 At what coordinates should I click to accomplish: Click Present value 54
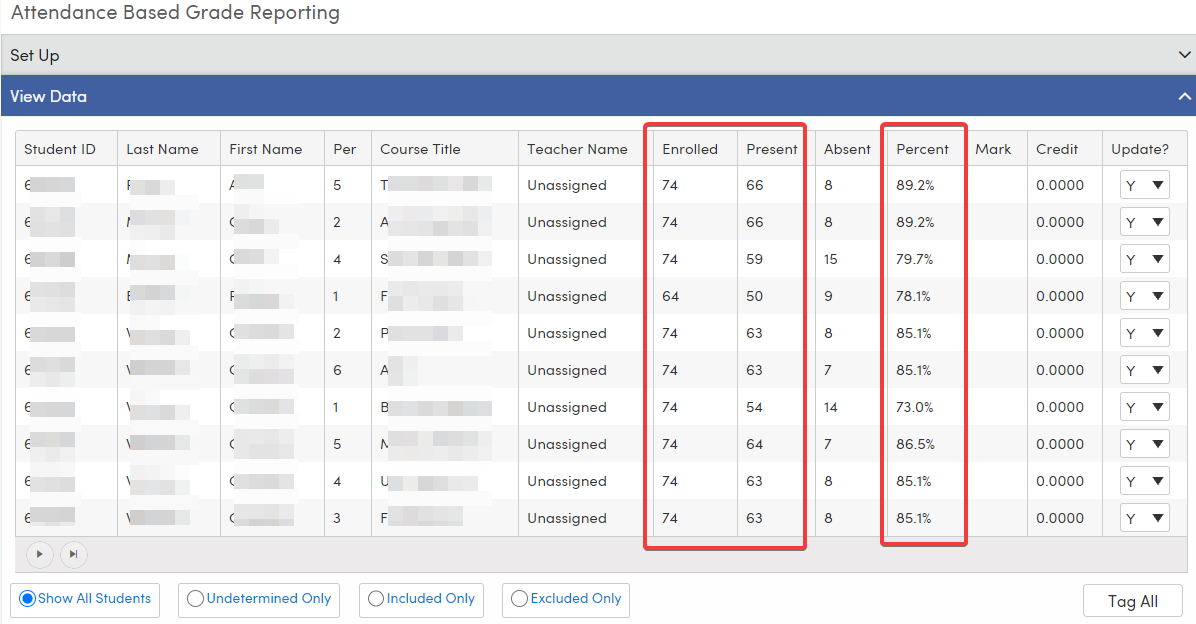(x=754, y=407)
